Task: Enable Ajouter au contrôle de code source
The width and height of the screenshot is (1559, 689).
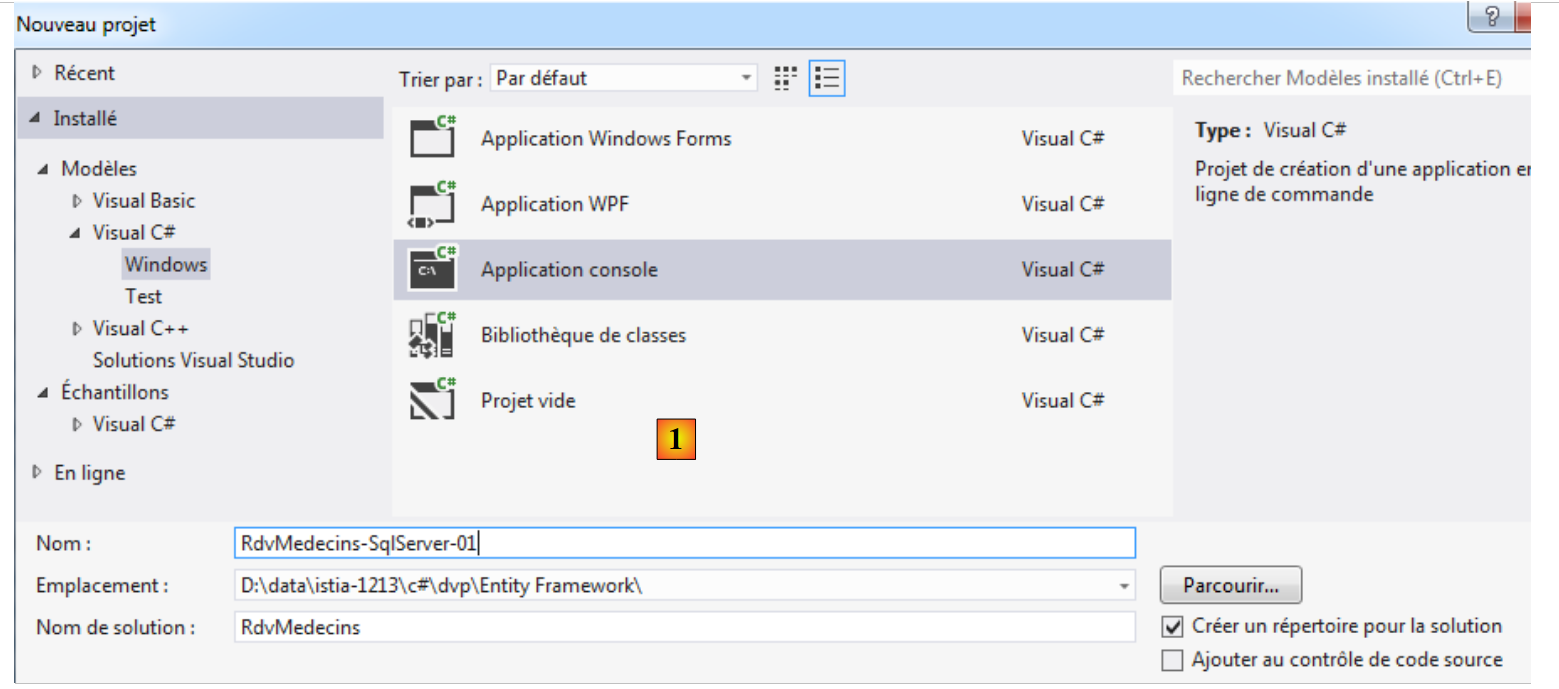Action: pos(1172,660)
